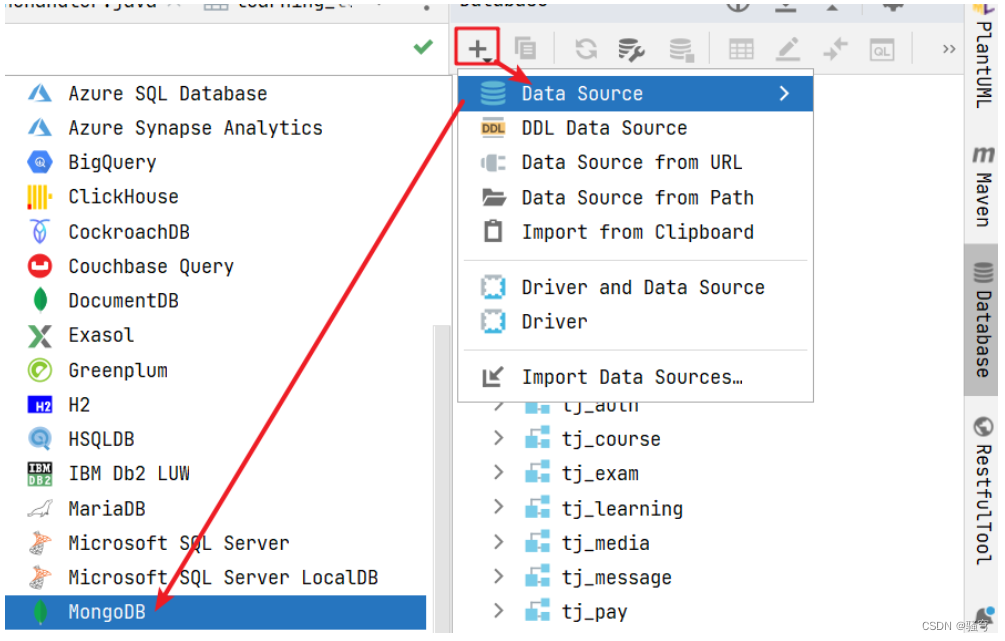This screenshot has height=641, width=1005.
Task: Click the plus add data source icon
Action: tap(478, 48)
